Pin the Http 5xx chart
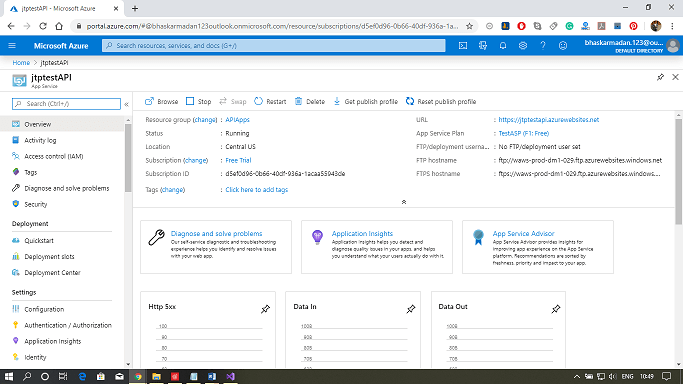 click(265, 309)
